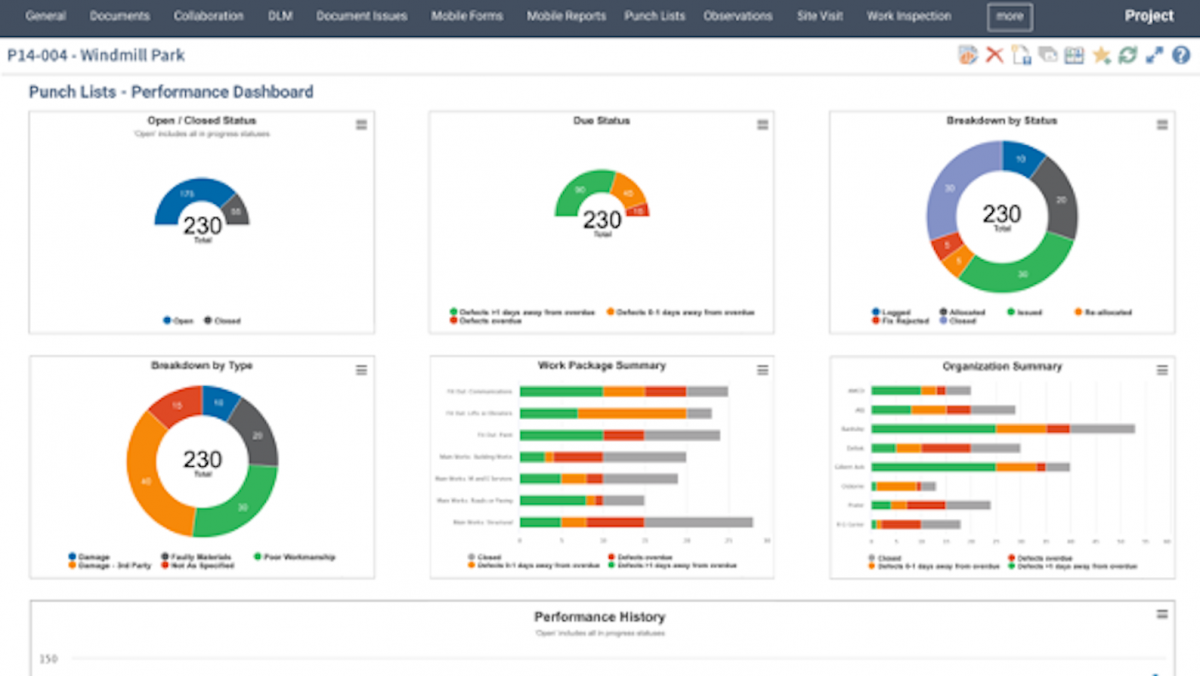Open the Work Package Summary chart menu

tap(762, 369)
